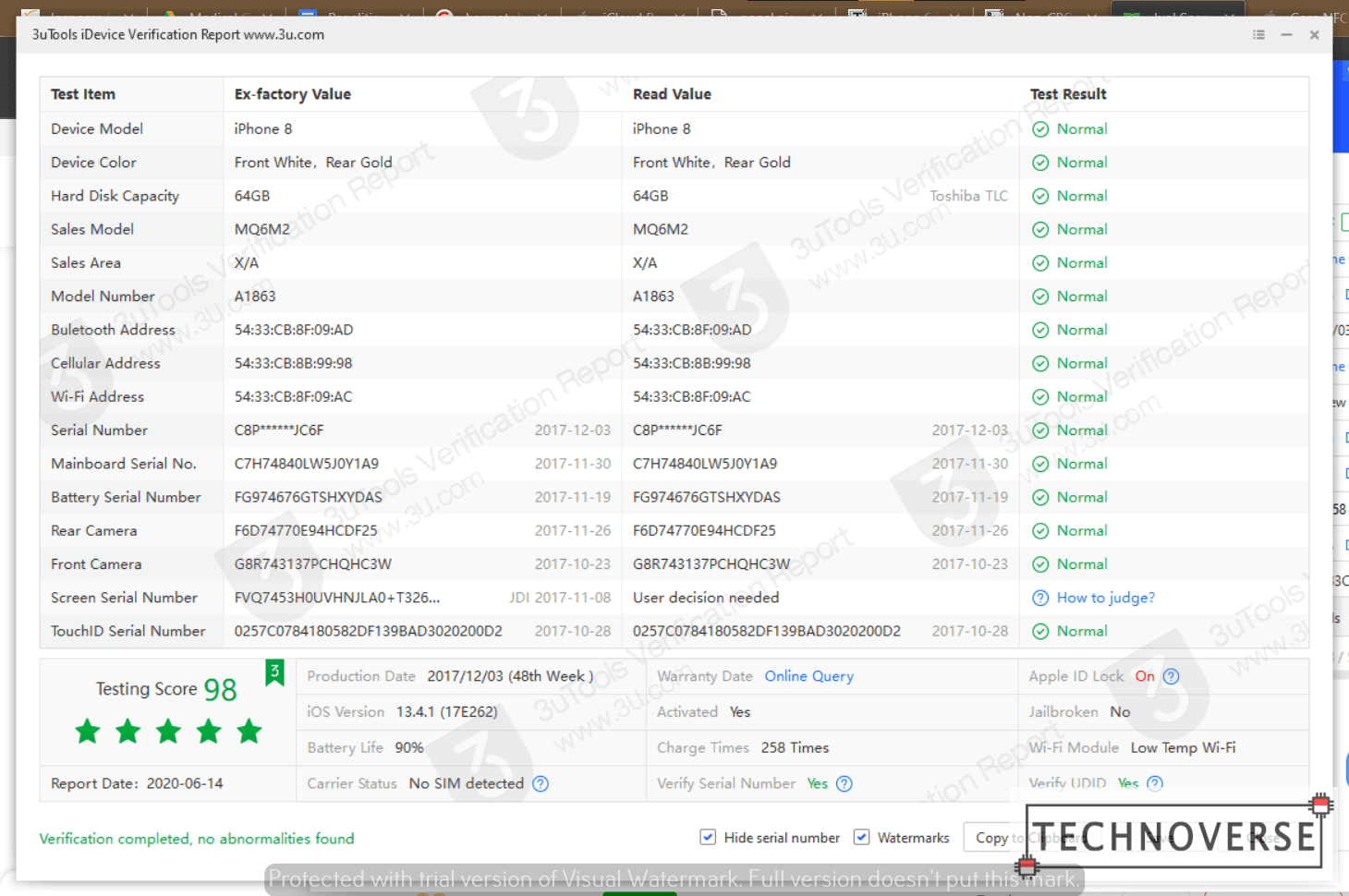Click green 3uTools badge beside Testing Score

click(x=274, y=672)
